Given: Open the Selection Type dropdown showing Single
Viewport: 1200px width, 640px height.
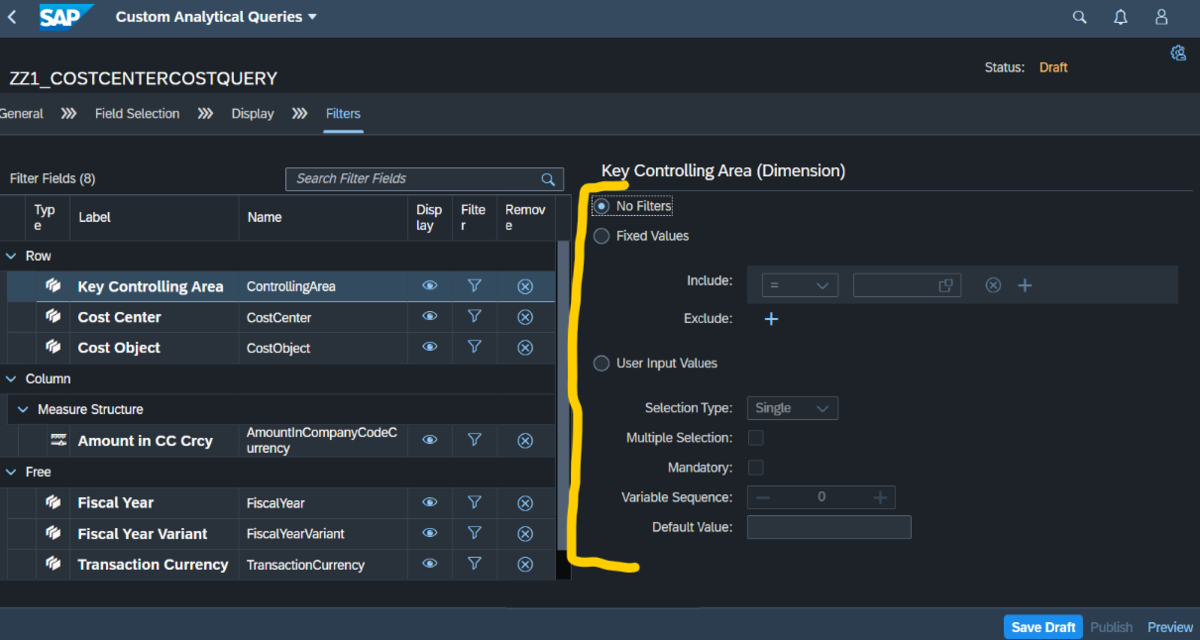Looking at the screenshot, I should (792, 408).
